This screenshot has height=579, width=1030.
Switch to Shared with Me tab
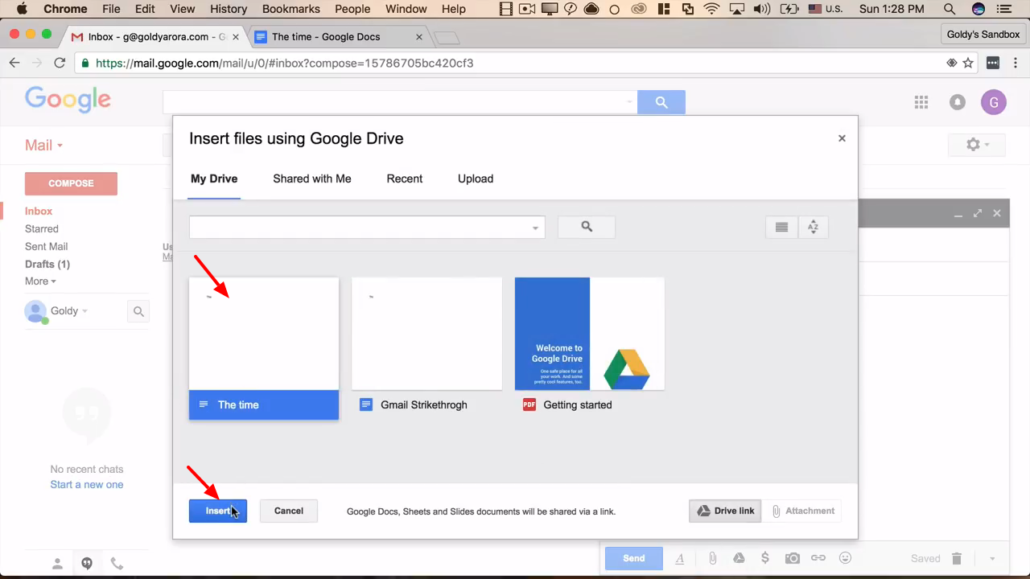312,179
